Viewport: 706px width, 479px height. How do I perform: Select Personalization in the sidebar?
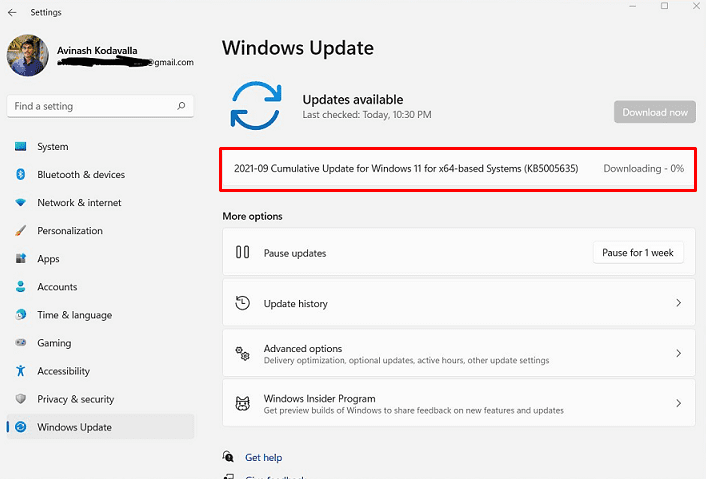click(x=100, y=230)
